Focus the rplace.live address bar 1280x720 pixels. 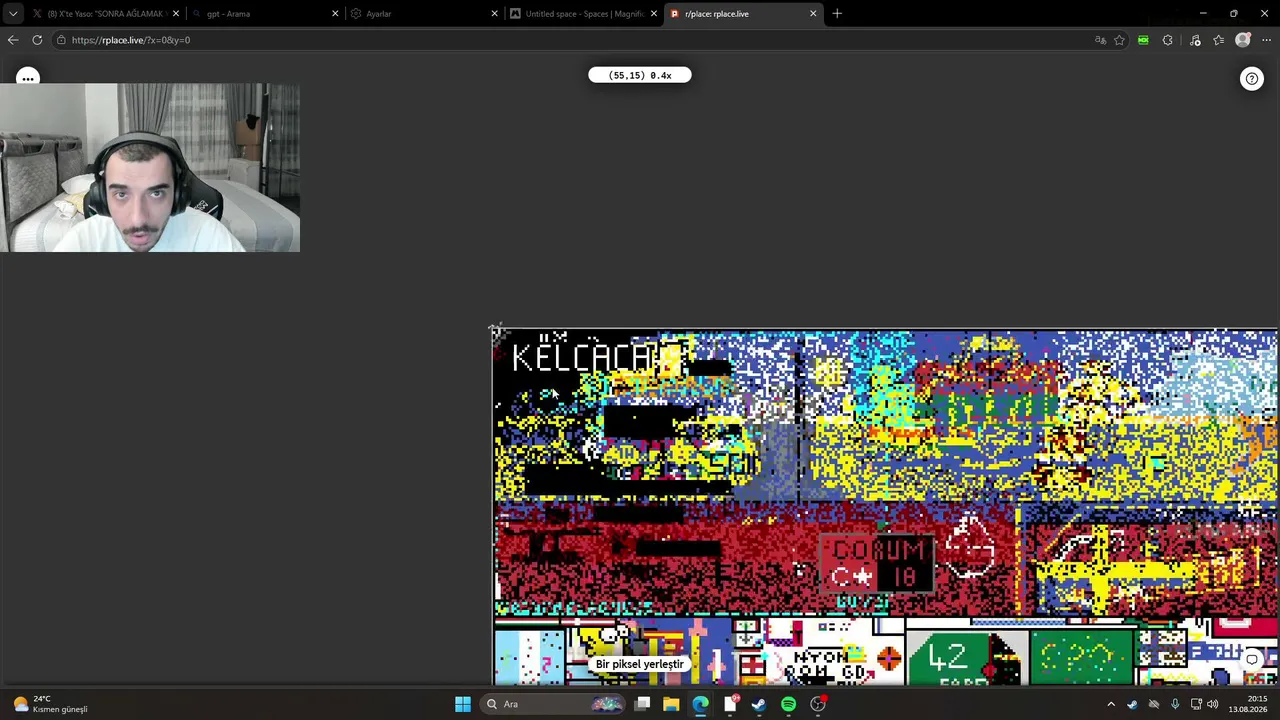570,40
